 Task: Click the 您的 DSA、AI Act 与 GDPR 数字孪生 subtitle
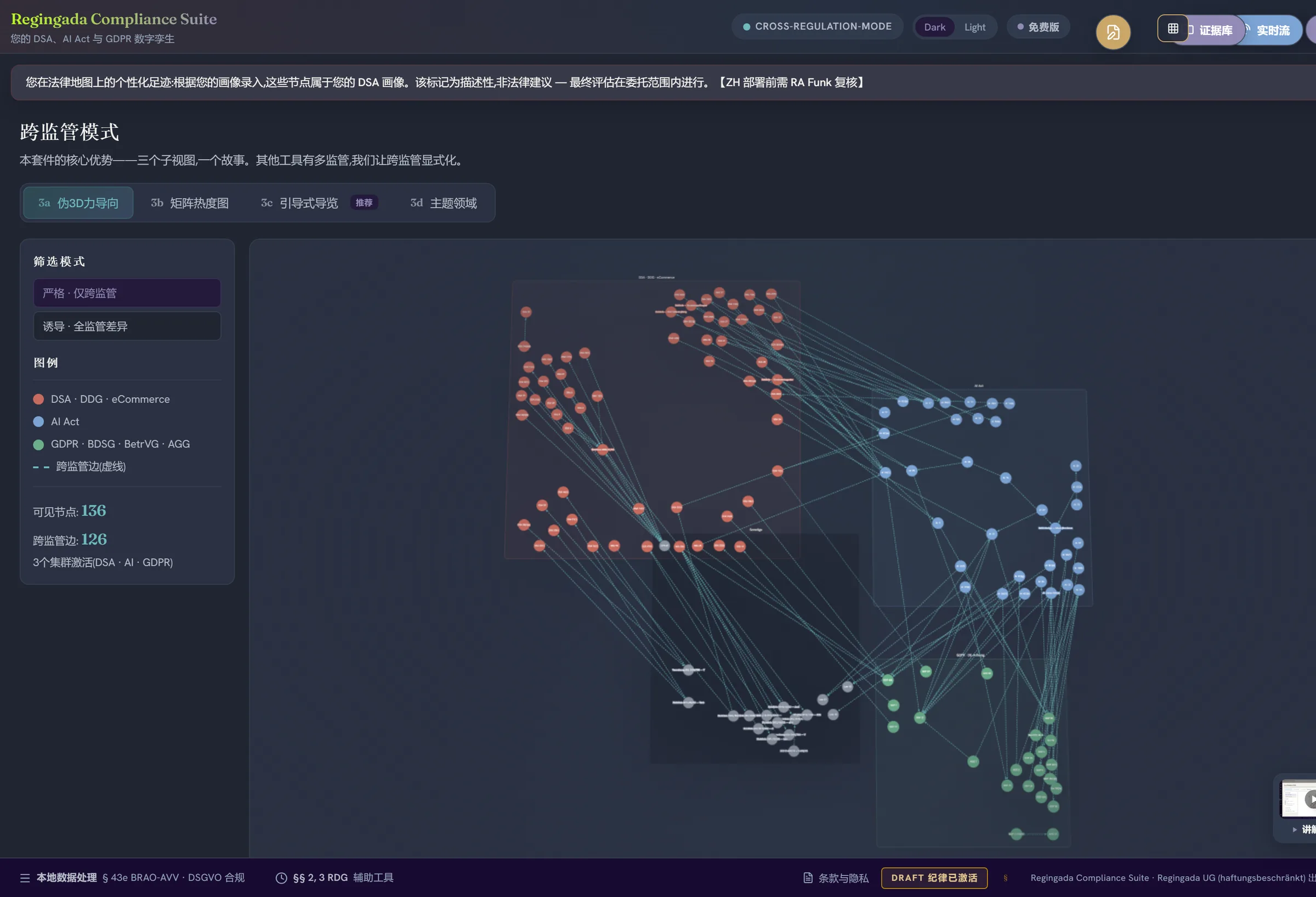[92, 38]
